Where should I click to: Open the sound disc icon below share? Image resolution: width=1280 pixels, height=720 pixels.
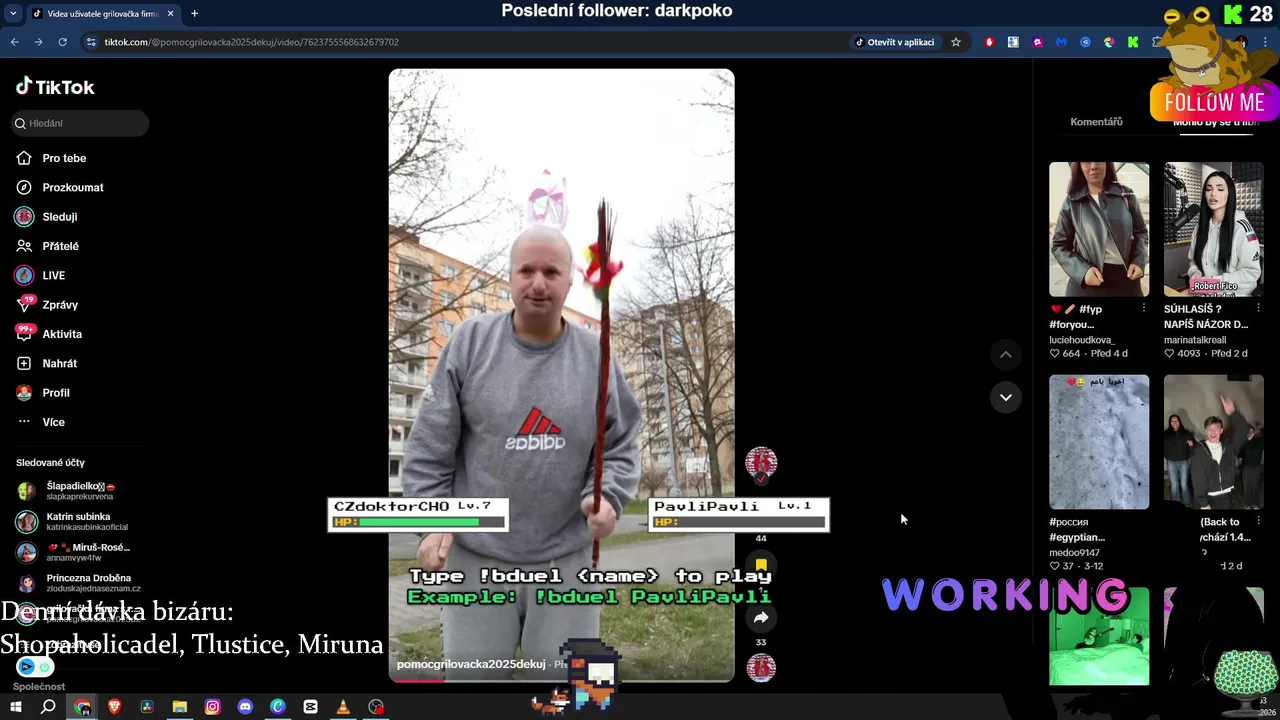click(761, 667)
